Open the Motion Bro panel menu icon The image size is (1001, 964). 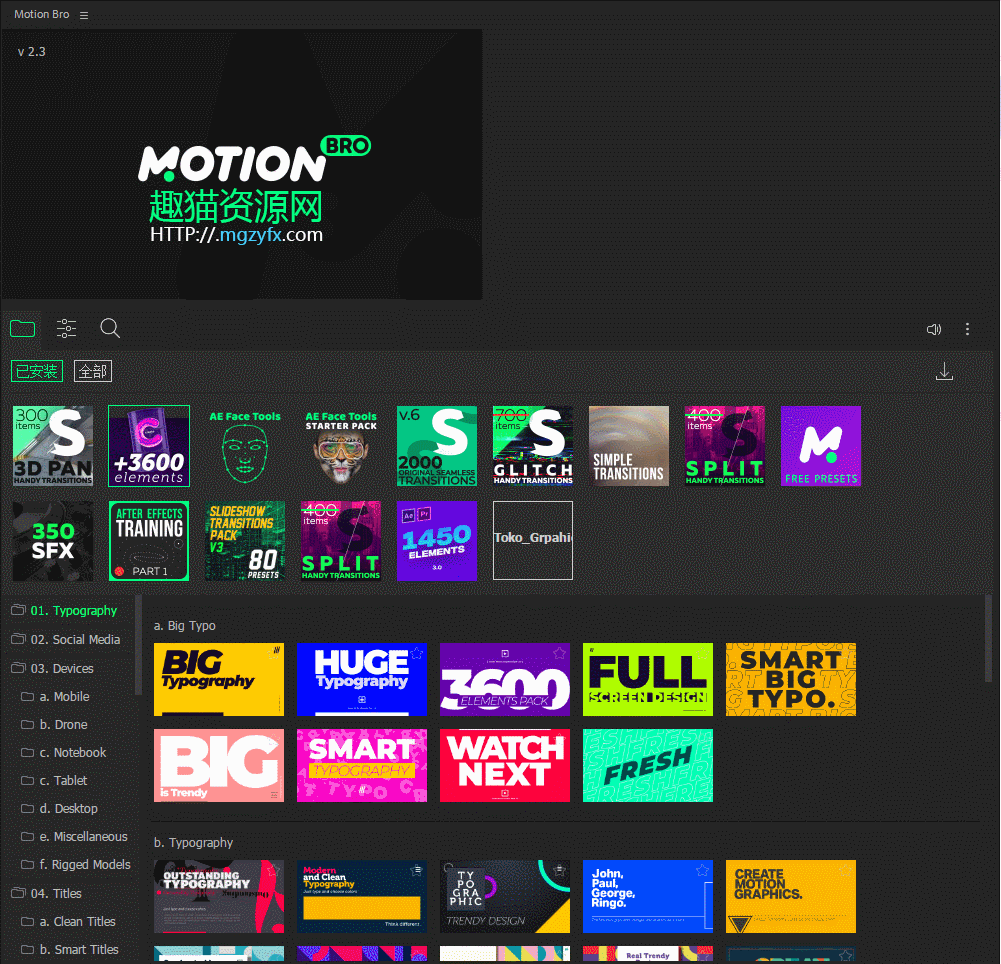84,15
